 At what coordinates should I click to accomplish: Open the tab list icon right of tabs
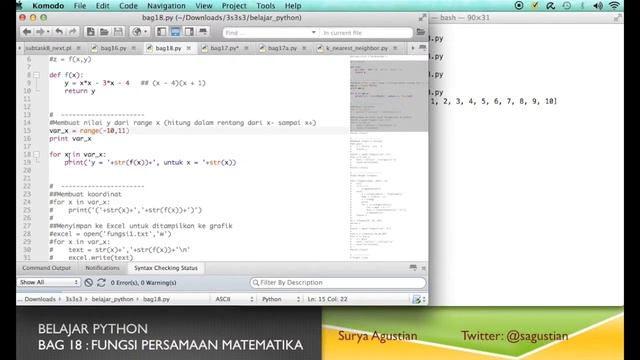click(423, 48)
